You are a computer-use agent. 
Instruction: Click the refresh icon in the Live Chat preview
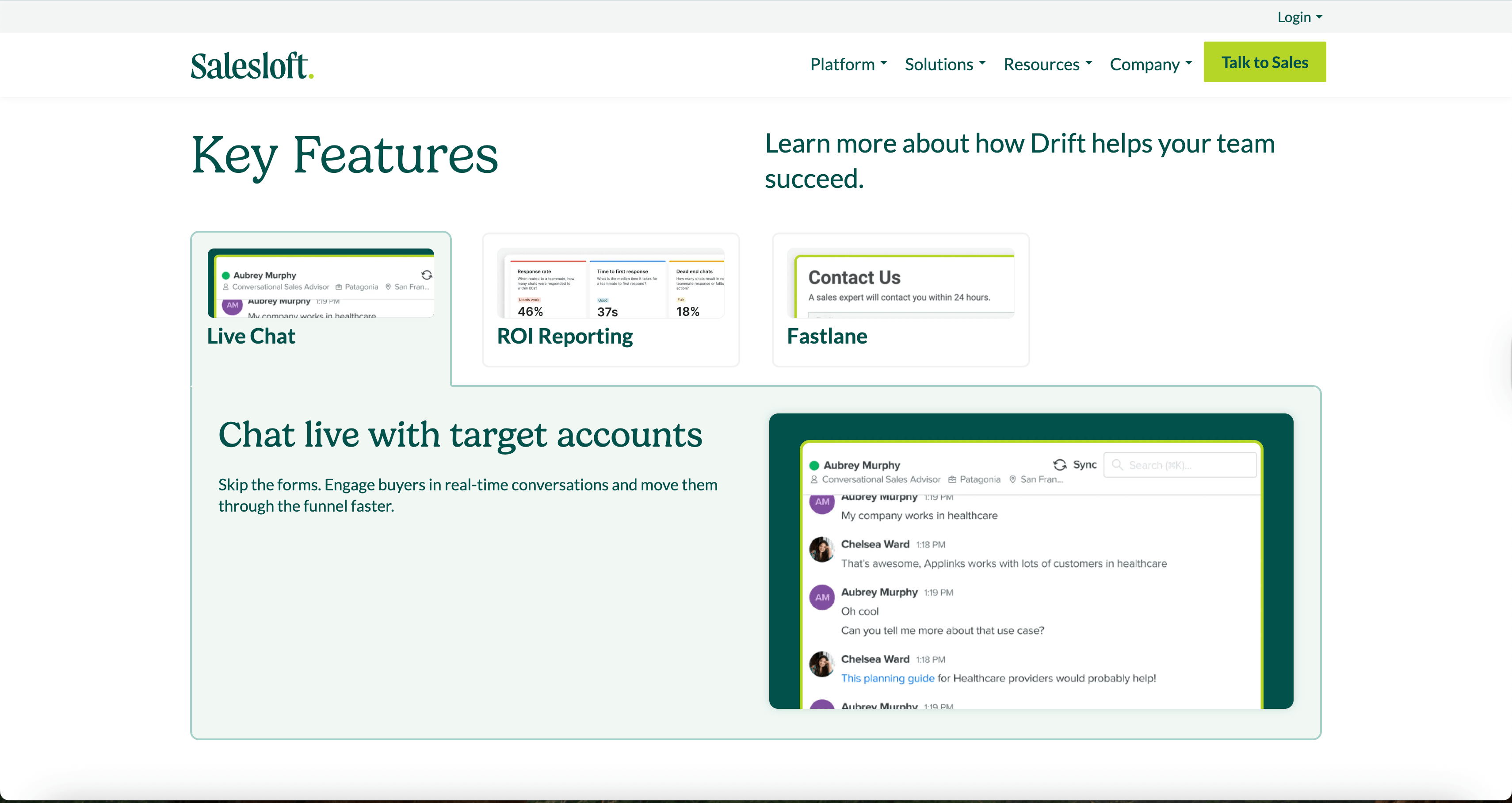426,275
